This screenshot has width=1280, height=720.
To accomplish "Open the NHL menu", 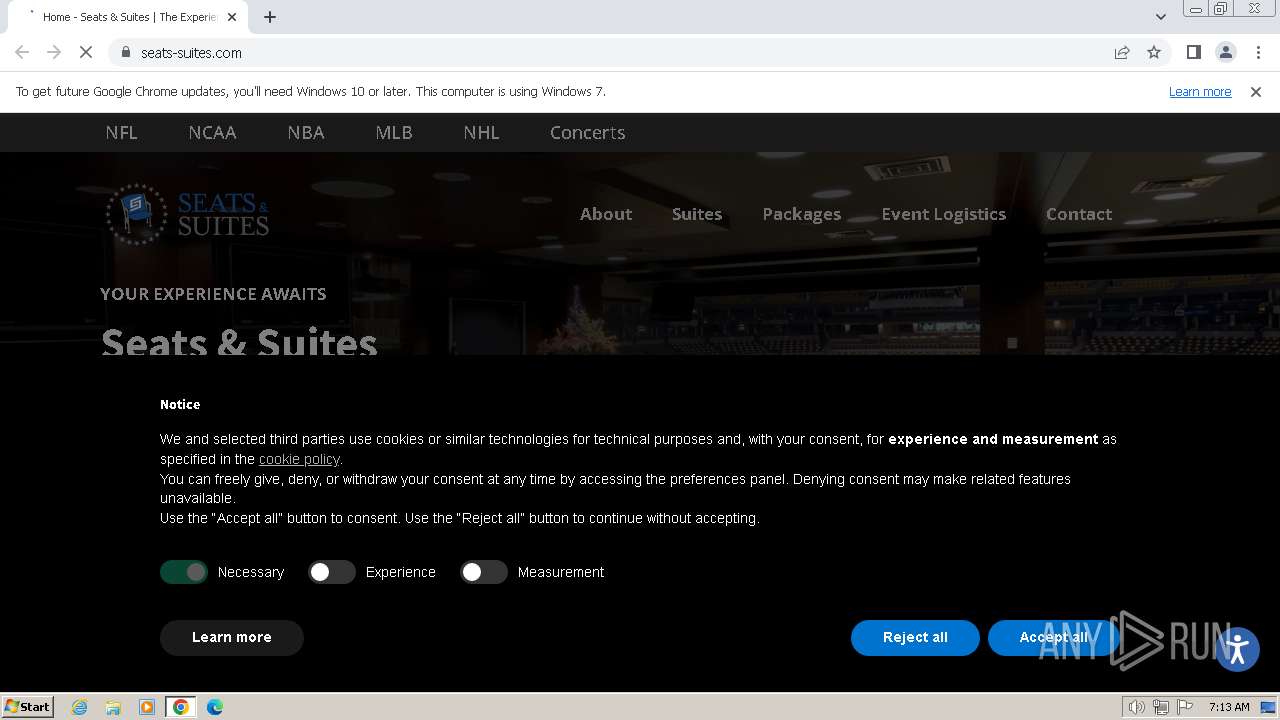I will pyautogui.click(x=481, y=132).
